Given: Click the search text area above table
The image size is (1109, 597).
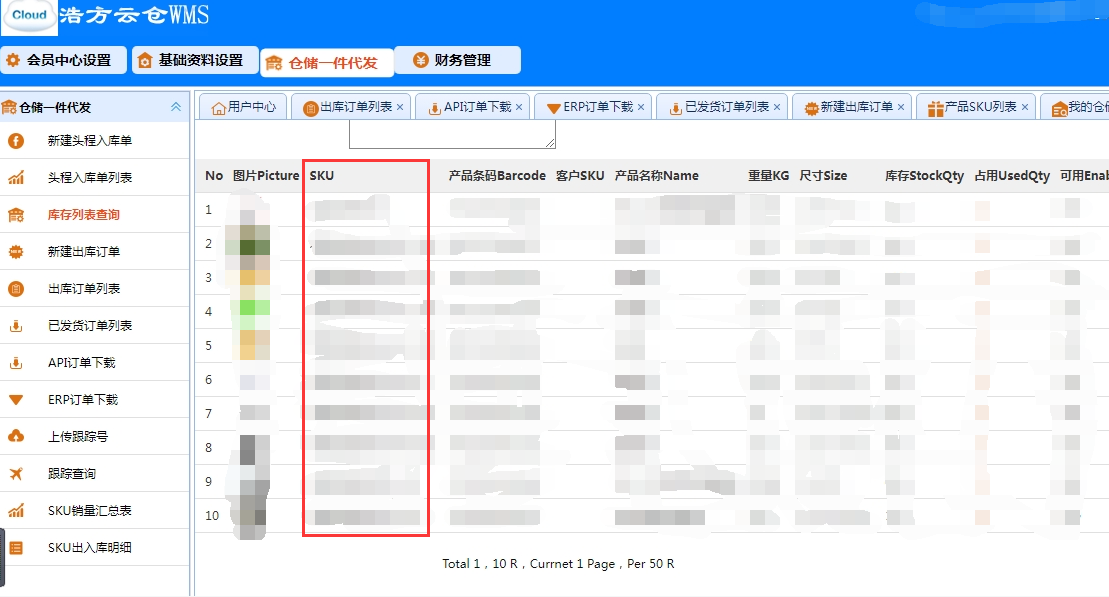Looking at the screenshot, I should tap(452, 134).
